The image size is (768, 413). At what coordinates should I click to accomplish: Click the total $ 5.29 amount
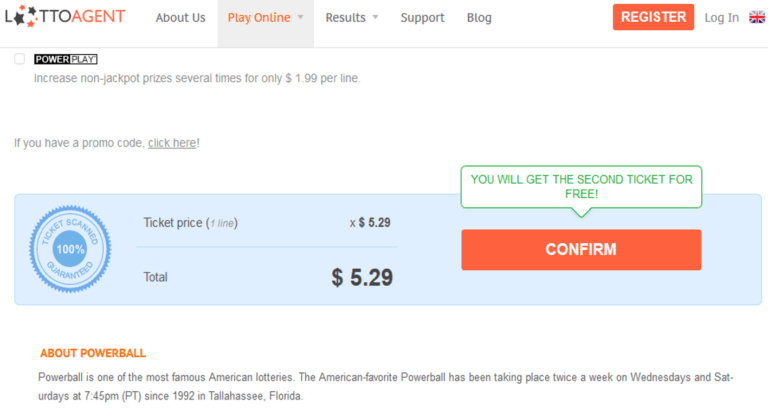362,277
